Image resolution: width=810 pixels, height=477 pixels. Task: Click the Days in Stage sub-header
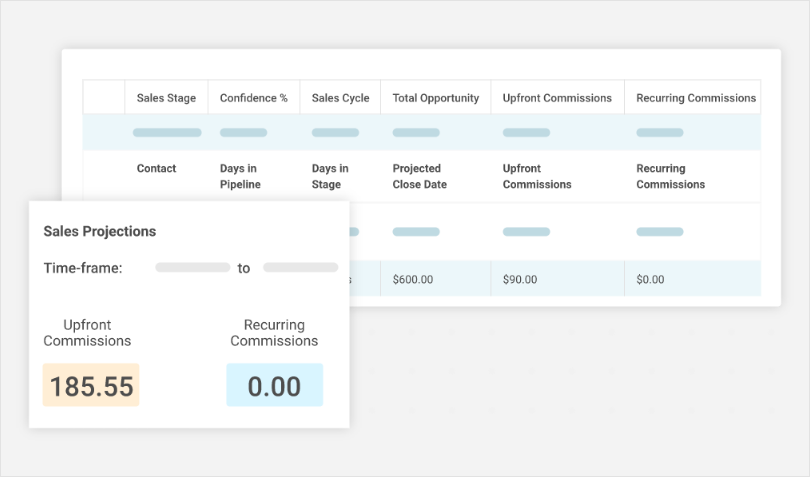(x=330, y=176)
